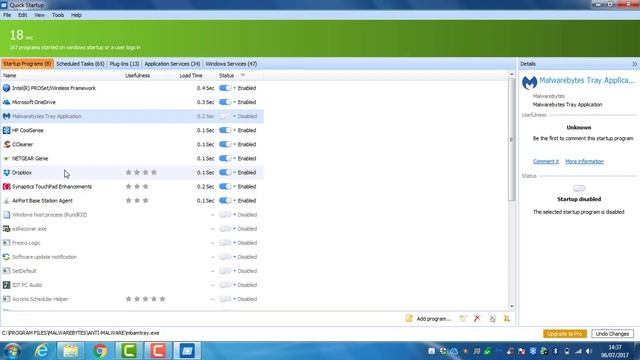The image size is (640, 360).
Task: Open File Explorer folder on the taskbar
Action: [71, 351]
